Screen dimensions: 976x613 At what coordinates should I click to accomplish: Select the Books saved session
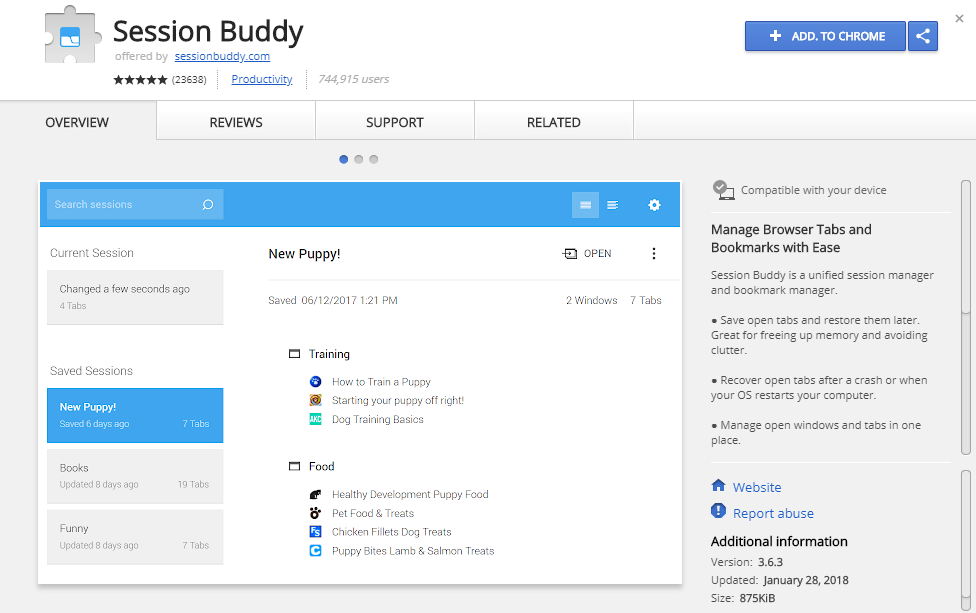135,476
